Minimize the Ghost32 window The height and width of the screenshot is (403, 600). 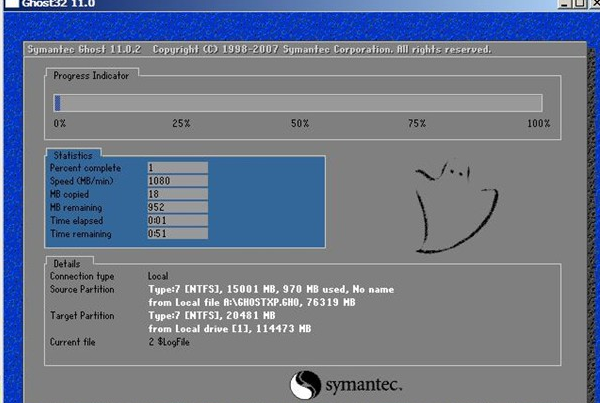(x=565, y=3)
